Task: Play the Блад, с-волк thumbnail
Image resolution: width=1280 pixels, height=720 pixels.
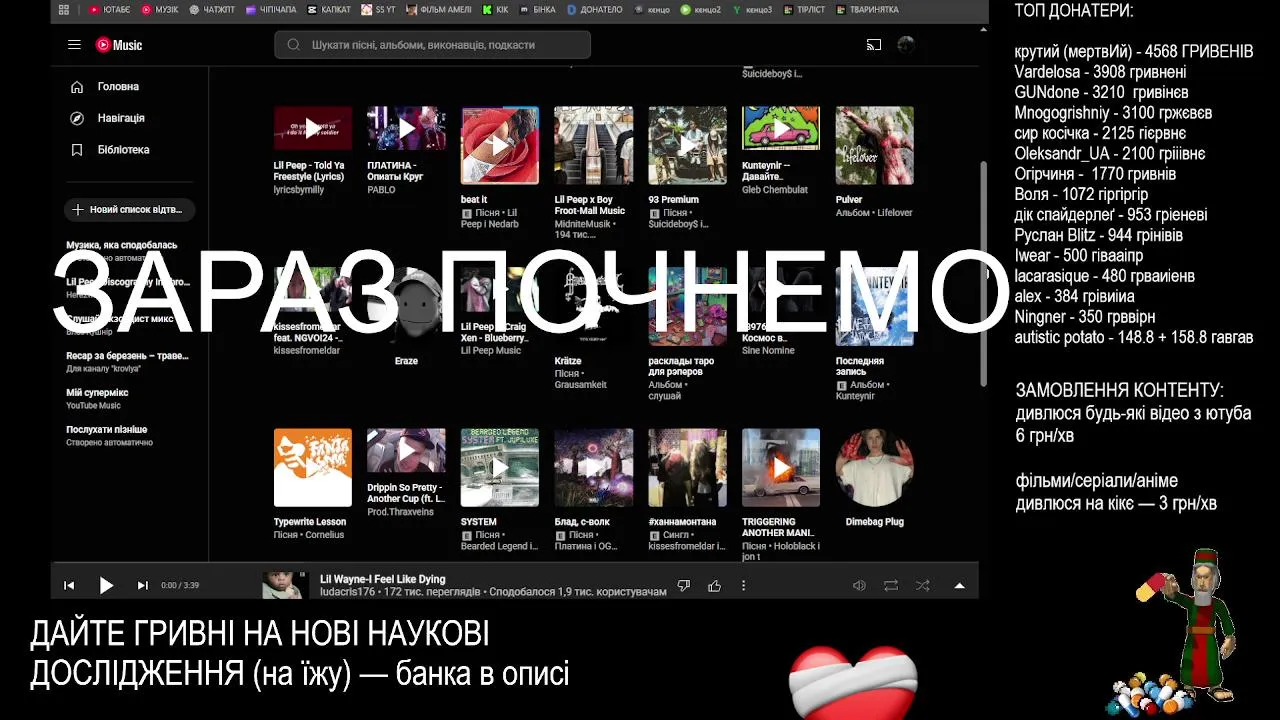Action: pyautogui.click(x=594, y=468)
